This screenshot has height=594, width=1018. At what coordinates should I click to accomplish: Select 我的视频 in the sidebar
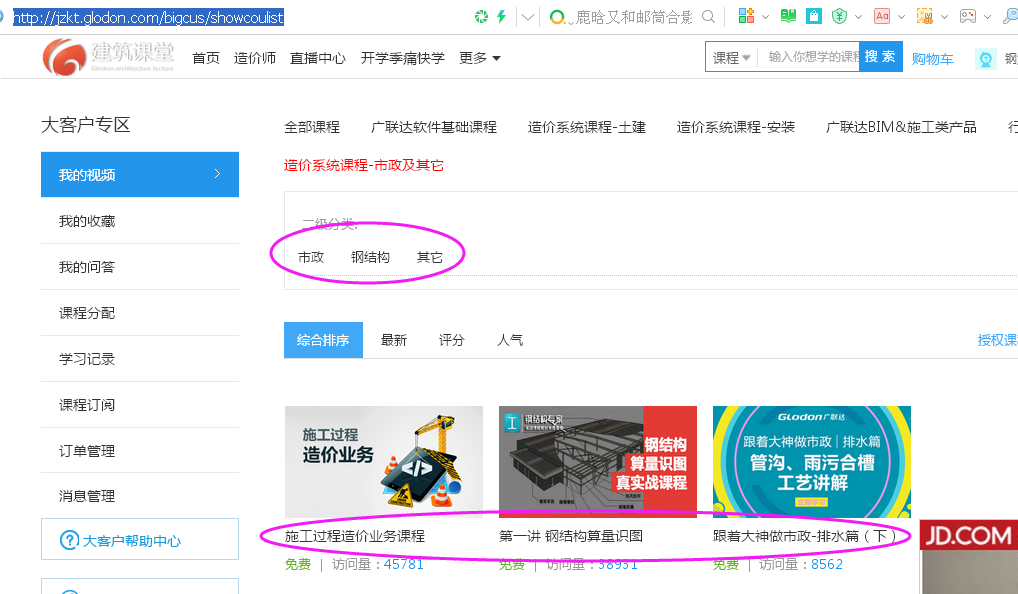[x=140, y=175]
